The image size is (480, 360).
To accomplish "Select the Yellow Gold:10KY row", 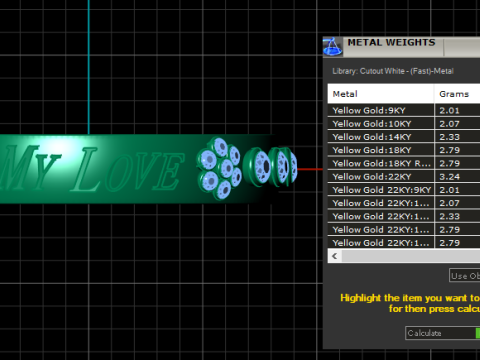I will click(404, 124).
